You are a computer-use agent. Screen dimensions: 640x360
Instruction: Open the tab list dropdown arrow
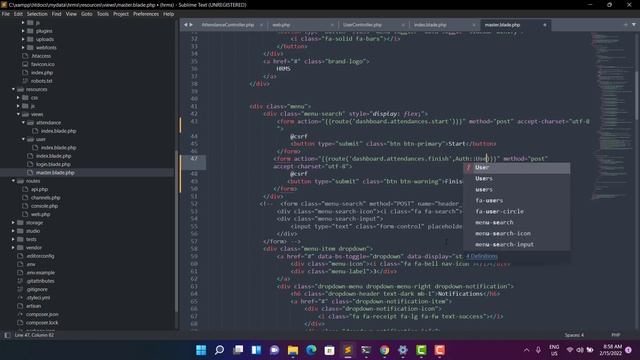pos(634,25)
